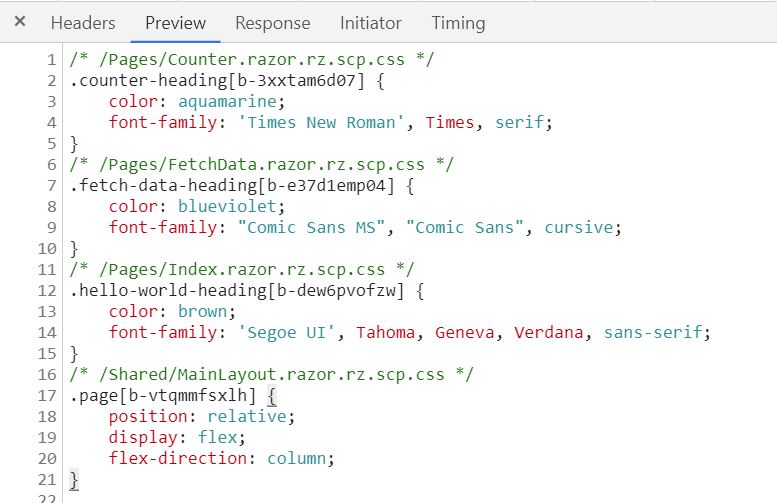Click the "Comic Sans MS" font value

click(311, 227)
